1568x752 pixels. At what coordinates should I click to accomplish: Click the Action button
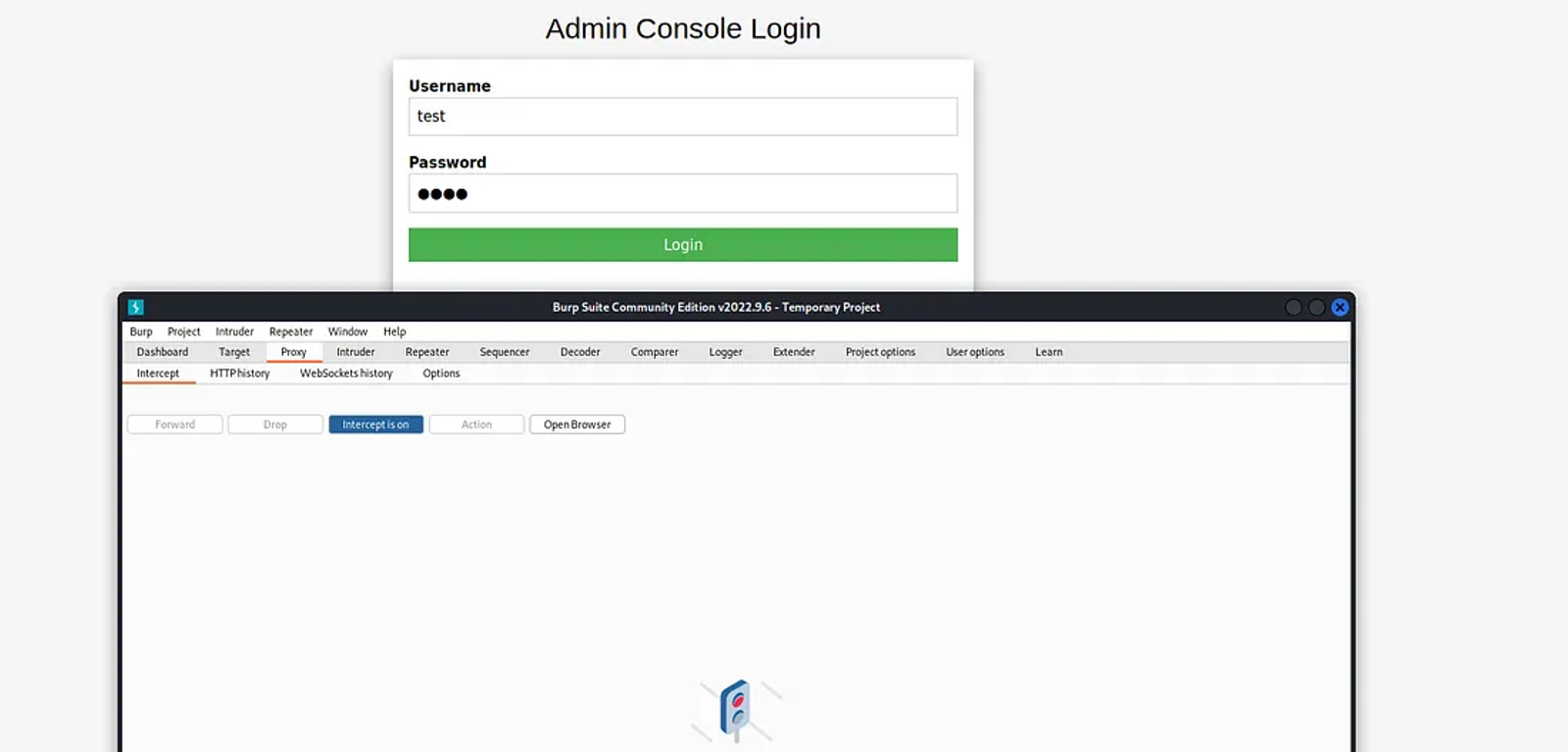(x=476, y=425)
